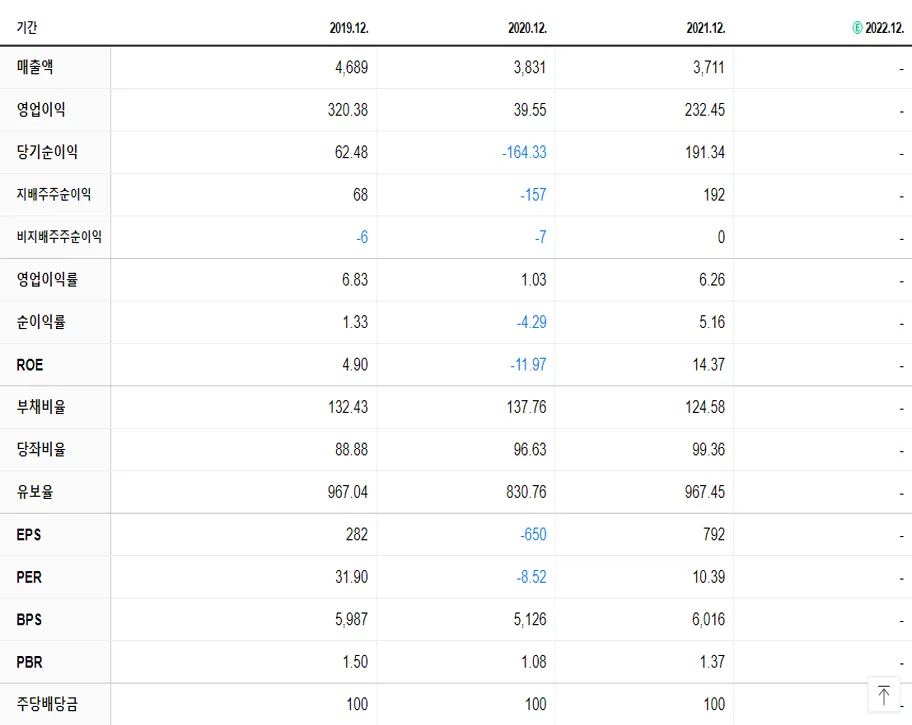The height and width of the screenshot is (725, 912).
Task: Click the 매출액 row label
Action: pyautogui.click(x=35, y=67)
